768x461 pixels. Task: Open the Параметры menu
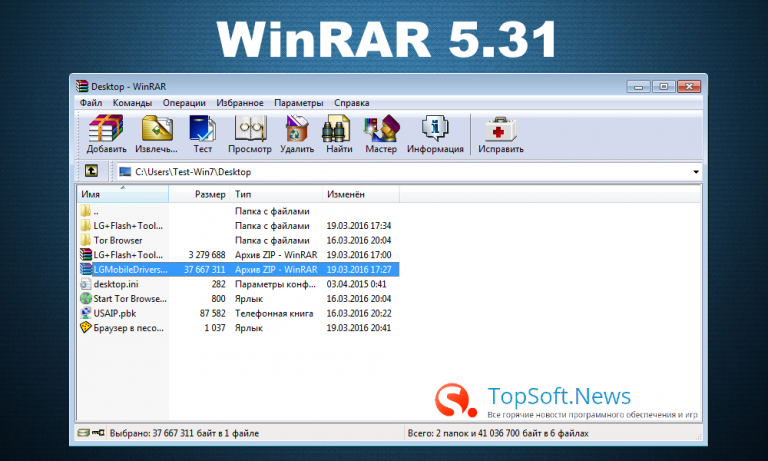tap(299, 103)
